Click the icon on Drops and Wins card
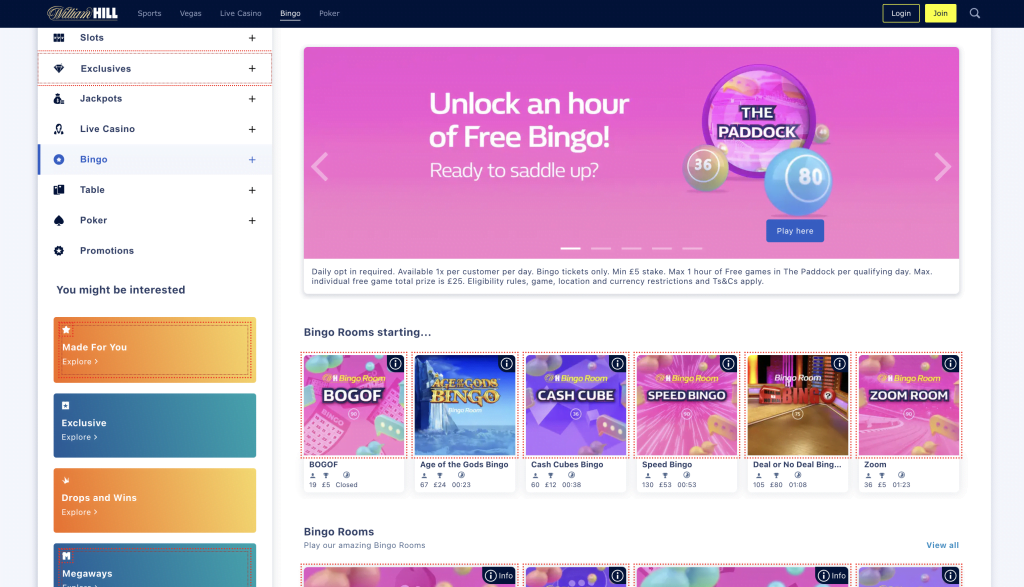The image size is (1024, 587). 65,481
